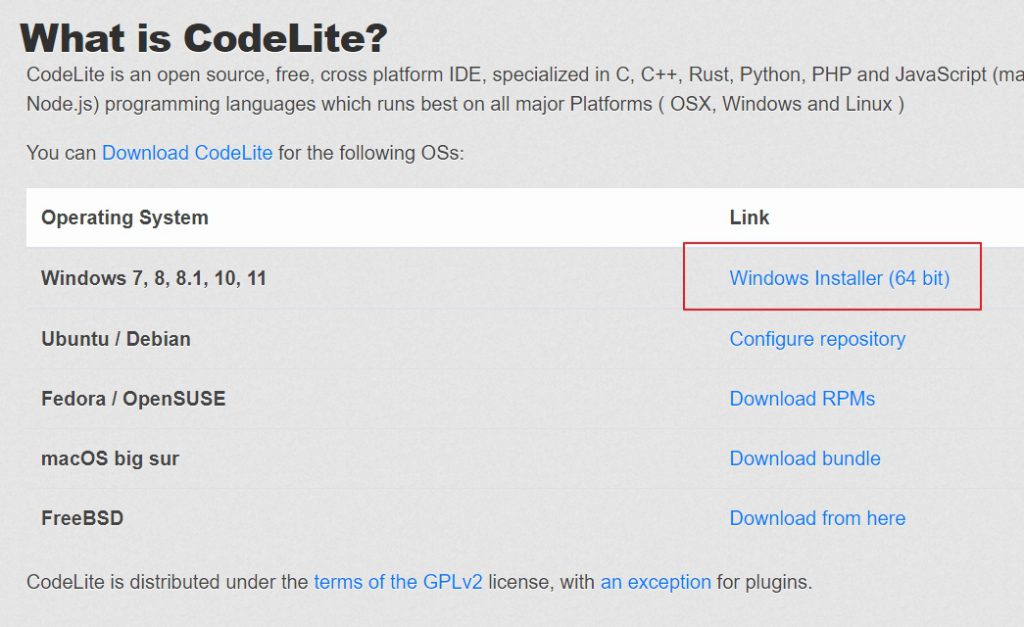The width and height of the screenshot is (1024, 627).
Task: Click the Ubuntu / Debian row label
Action: click(x=115, y=339)
